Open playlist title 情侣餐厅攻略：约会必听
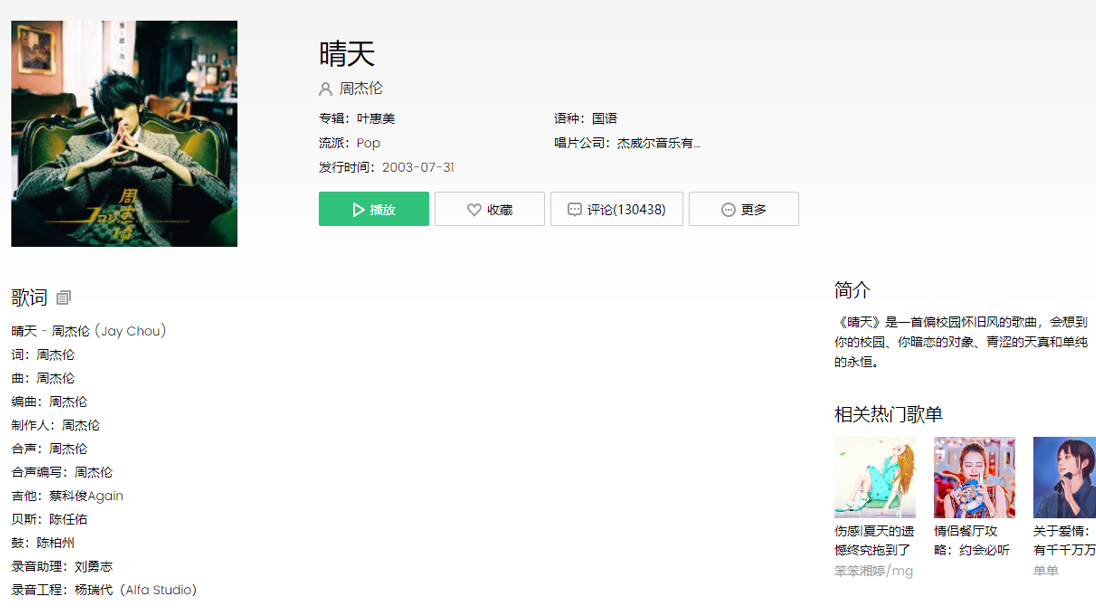 pyautogui.click(x=972, y=540)
